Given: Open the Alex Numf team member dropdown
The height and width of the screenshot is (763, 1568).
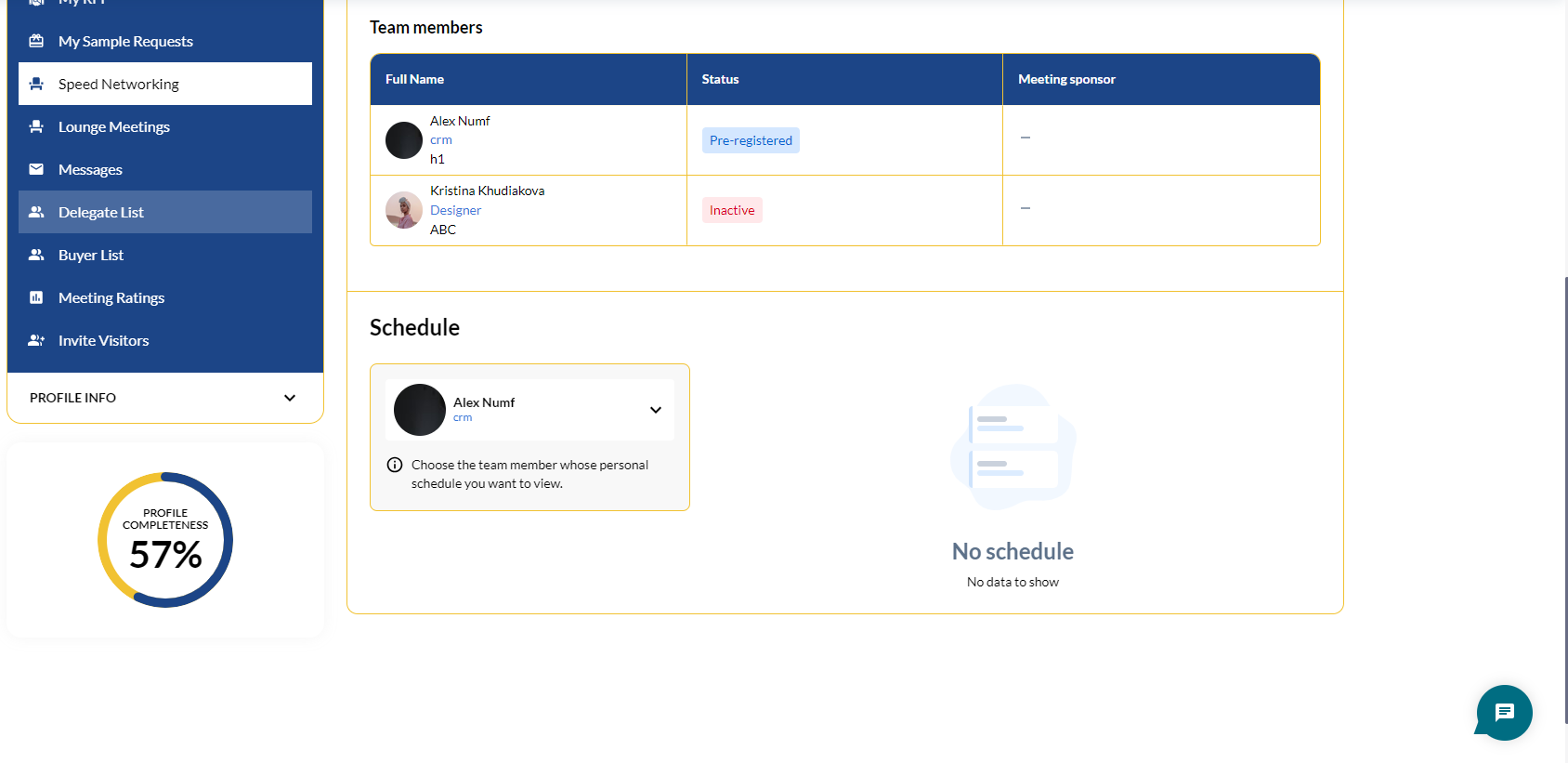Looking at the screenshot, I should point(655,410).
